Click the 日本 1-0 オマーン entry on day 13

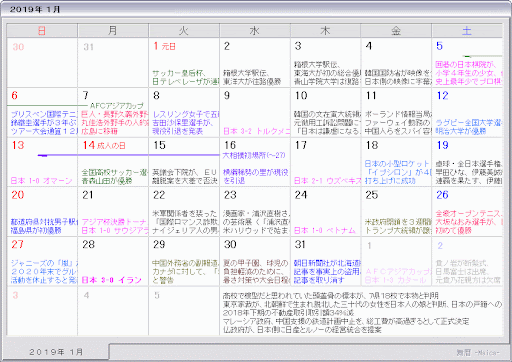pyautogui.click(x=41, y=181)
